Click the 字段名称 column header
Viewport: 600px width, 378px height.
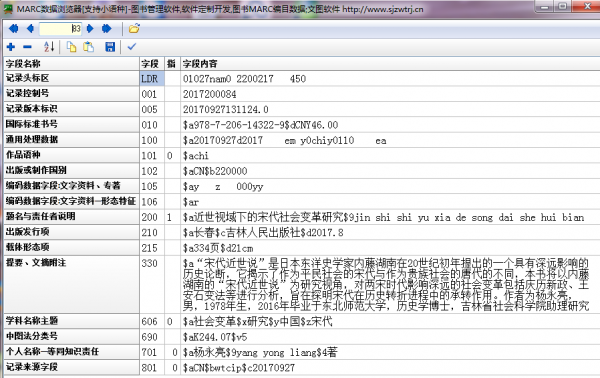(x=72, y=64)
